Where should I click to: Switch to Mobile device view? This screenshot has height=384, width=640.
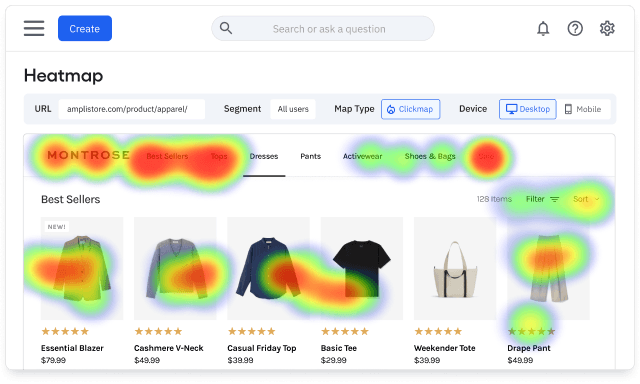click(x=583, y=109)
